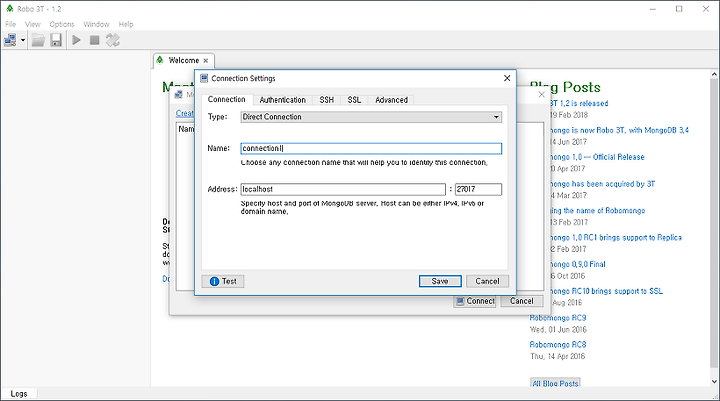Viewport: 720px width, 401px height.
Task: Open 'the name of Robomongo' blog post
Action: pyautogui.click(x=597, y=211)
